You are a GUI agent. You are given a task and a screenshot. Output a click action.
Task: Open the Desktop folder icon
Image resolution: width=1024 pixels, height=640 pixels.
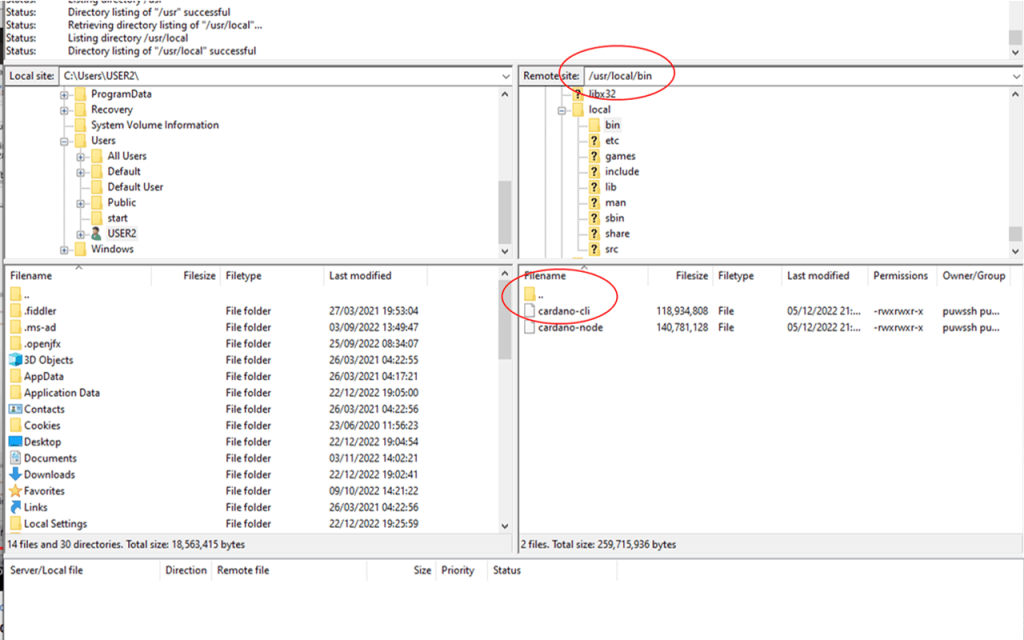pyautogui.click(x=16, y=442)
